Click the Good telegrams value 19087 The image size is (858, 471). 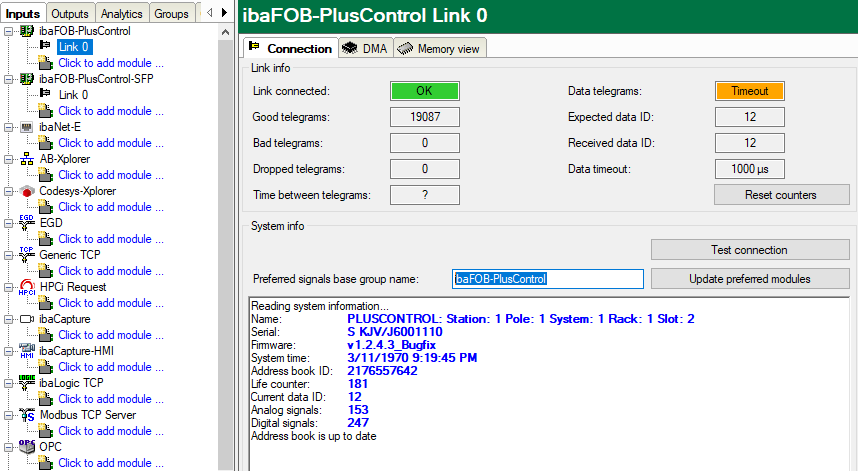coord(425,117)
